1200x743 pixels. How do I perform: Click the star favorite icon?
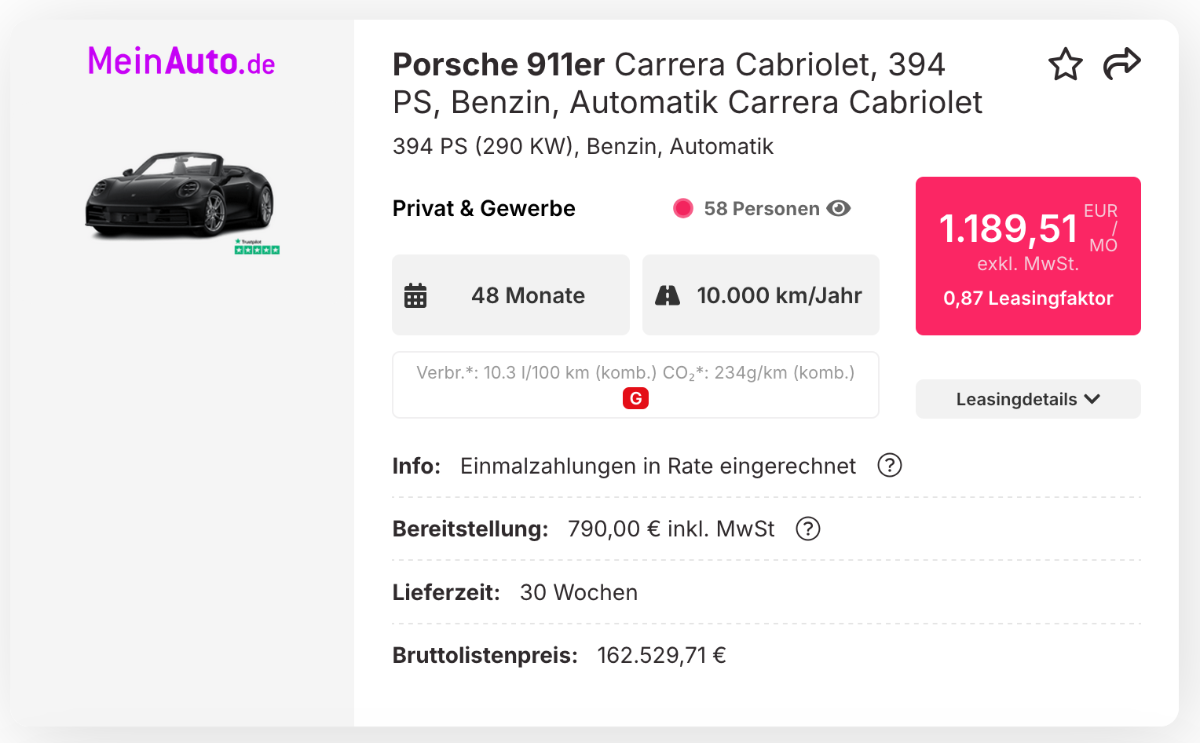[1065, 64]
